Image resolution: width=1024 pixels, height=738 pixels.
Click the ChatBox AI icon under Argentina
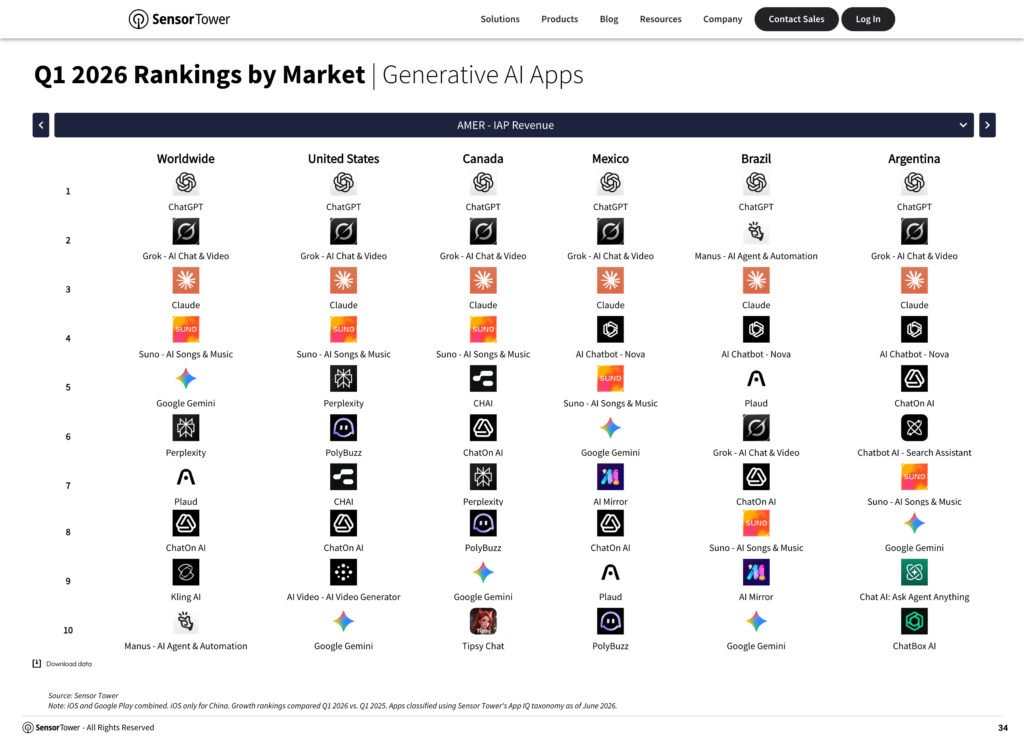tap(914, 621)
